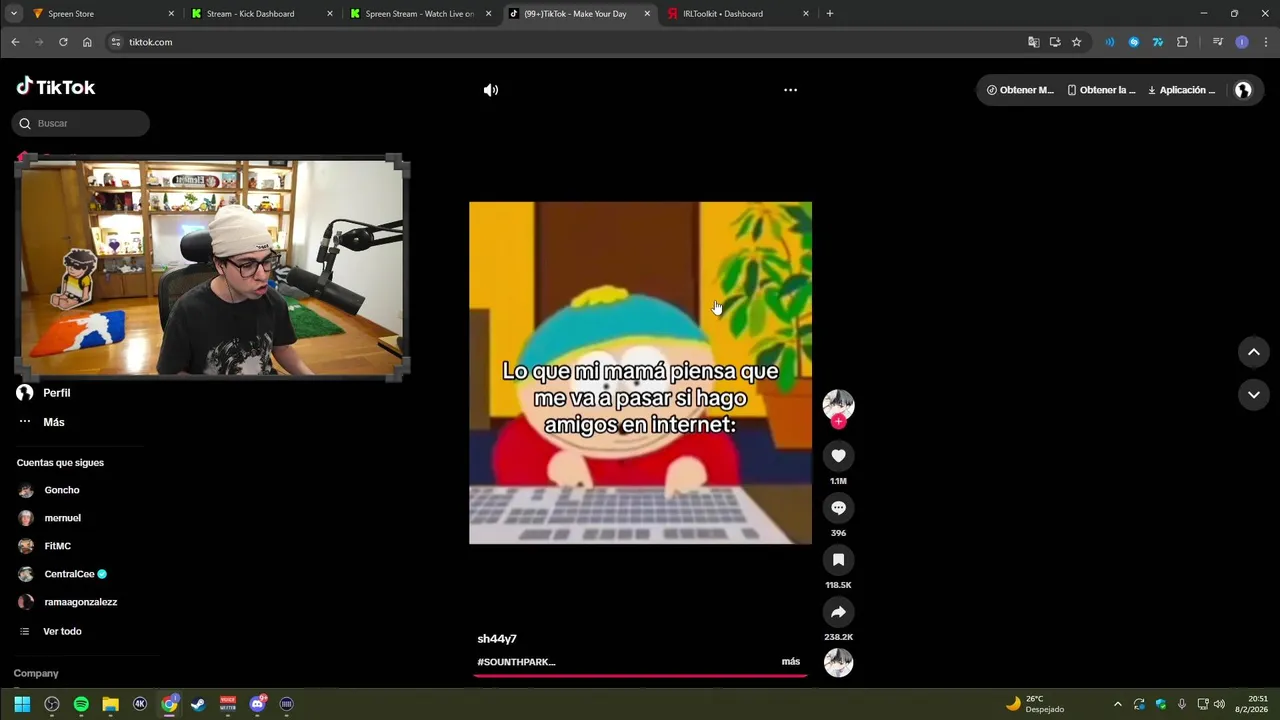Pause the South Park video
This screenshot has width=1280, height=720.
640,373
